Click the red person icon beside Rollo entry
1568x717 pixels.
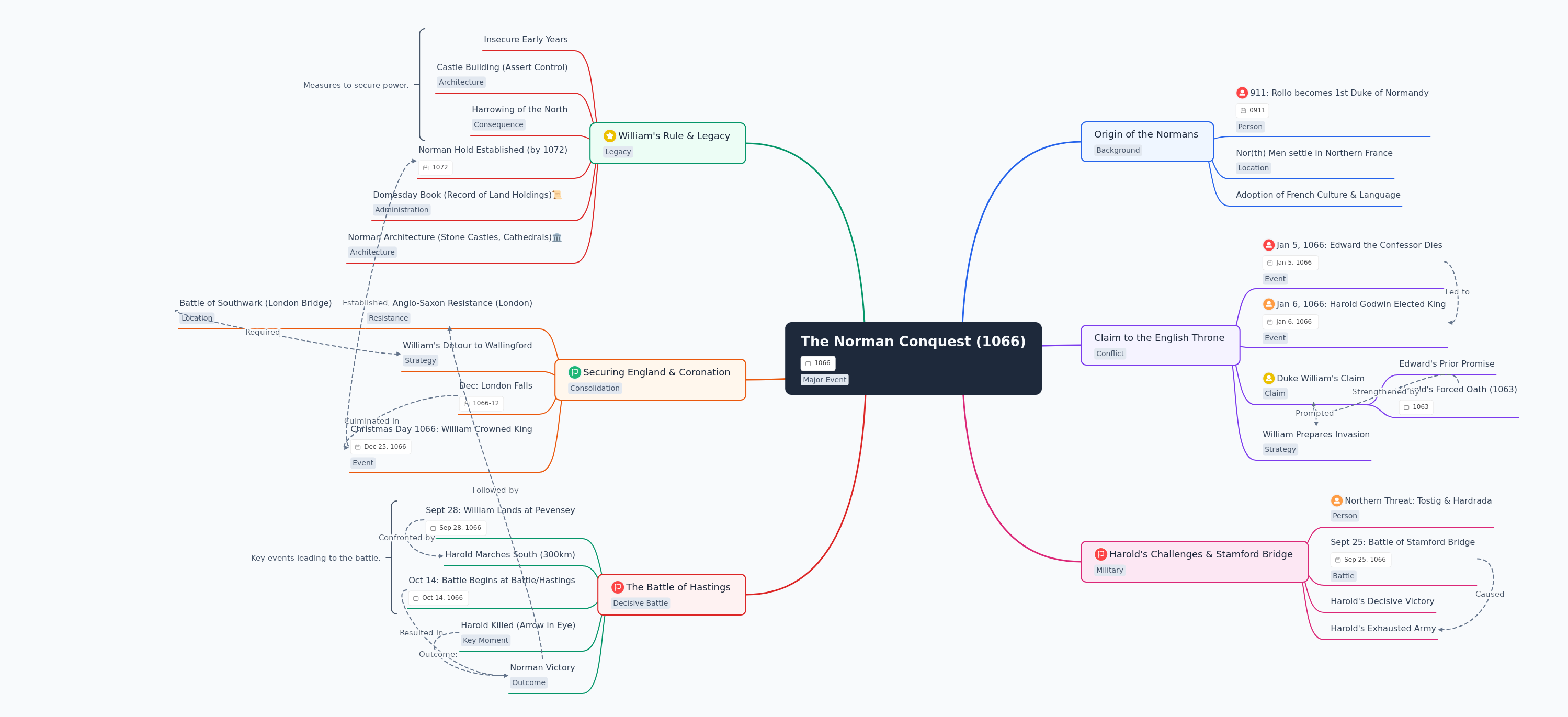(x=1242, y=93)
